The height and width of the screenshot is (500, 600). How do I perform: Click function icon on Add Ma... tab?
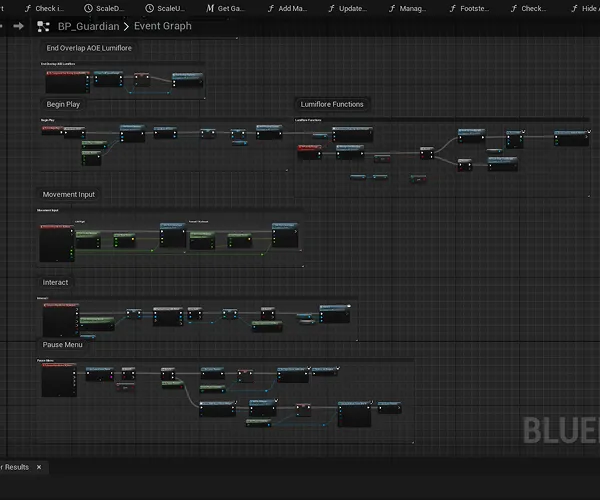pos(271,8)
